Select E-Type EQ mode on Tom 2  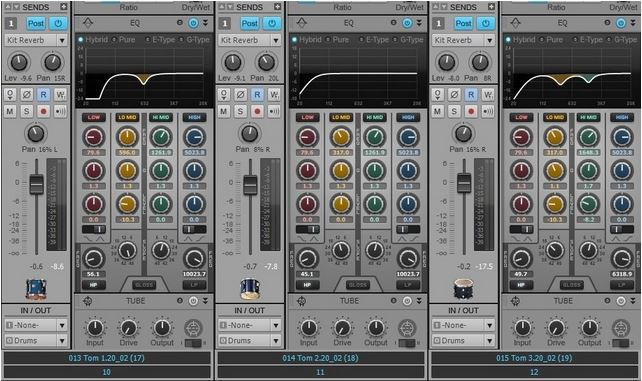[373, 40]
